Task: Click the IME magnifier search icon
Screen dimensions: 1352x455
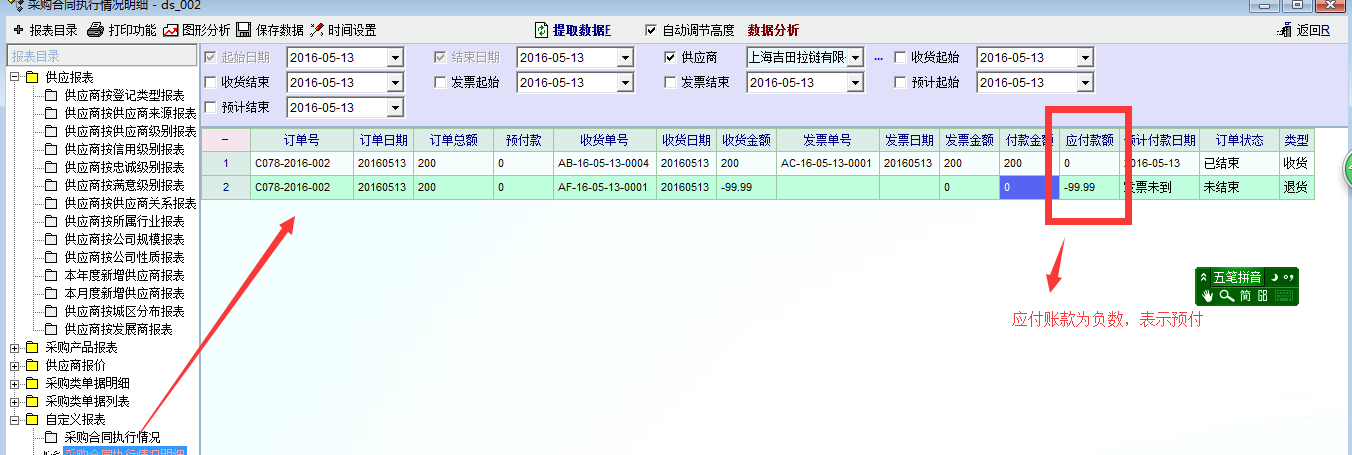Action: coord(1225,295)
